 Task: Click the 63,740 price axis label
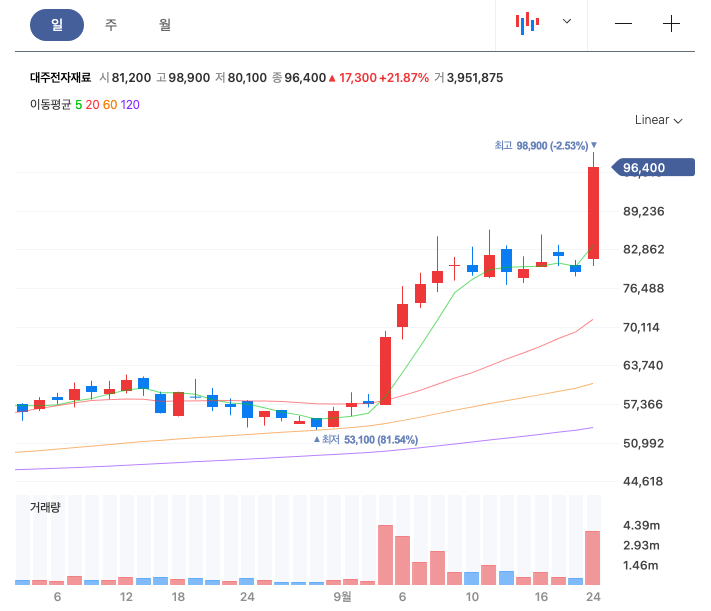(x=643, y=366)
